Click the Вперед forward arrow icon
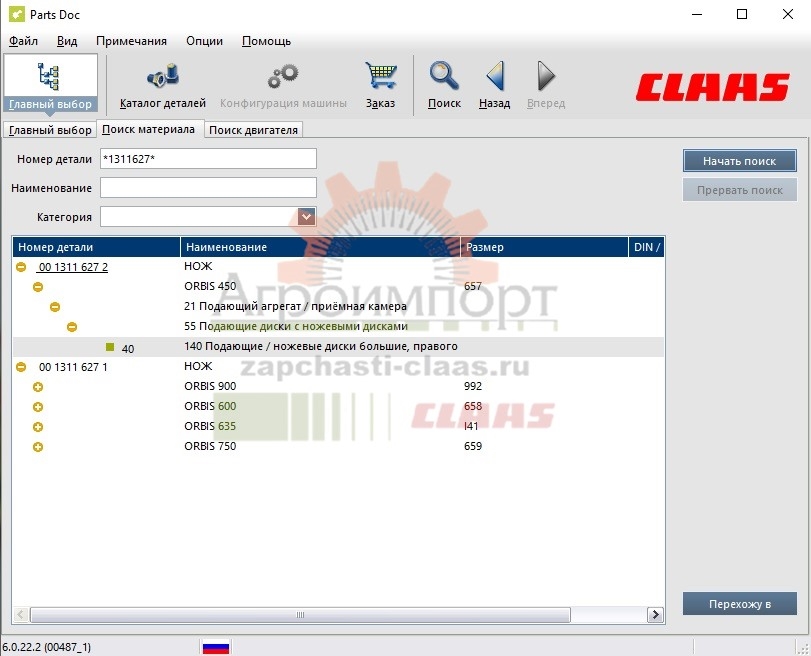The image size is (811, 656). 546,76
